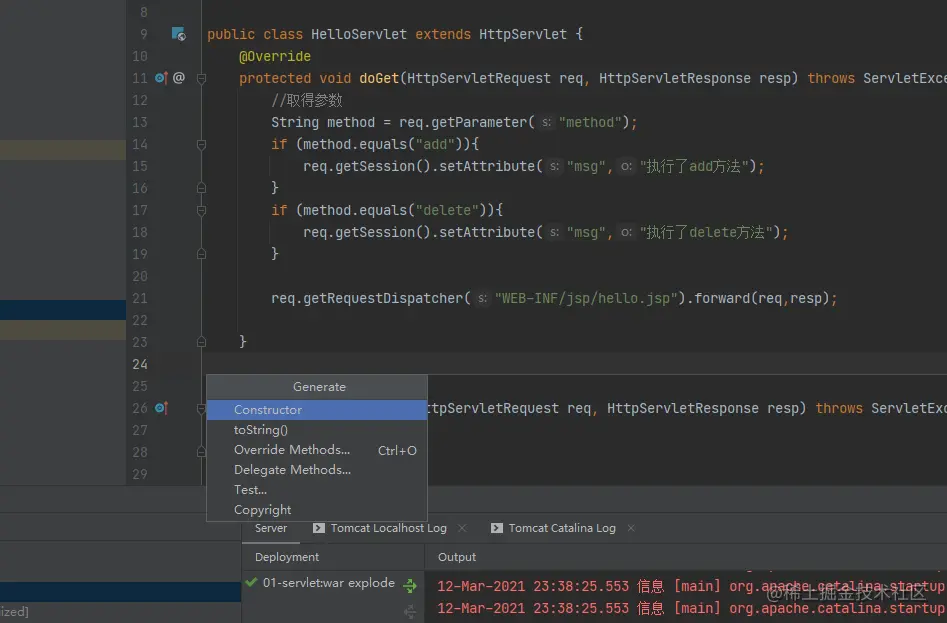The image size is (947, 623).
Task: Click the Ctrl+O shortcut label in Generate menu
Action: click(397, 450)
